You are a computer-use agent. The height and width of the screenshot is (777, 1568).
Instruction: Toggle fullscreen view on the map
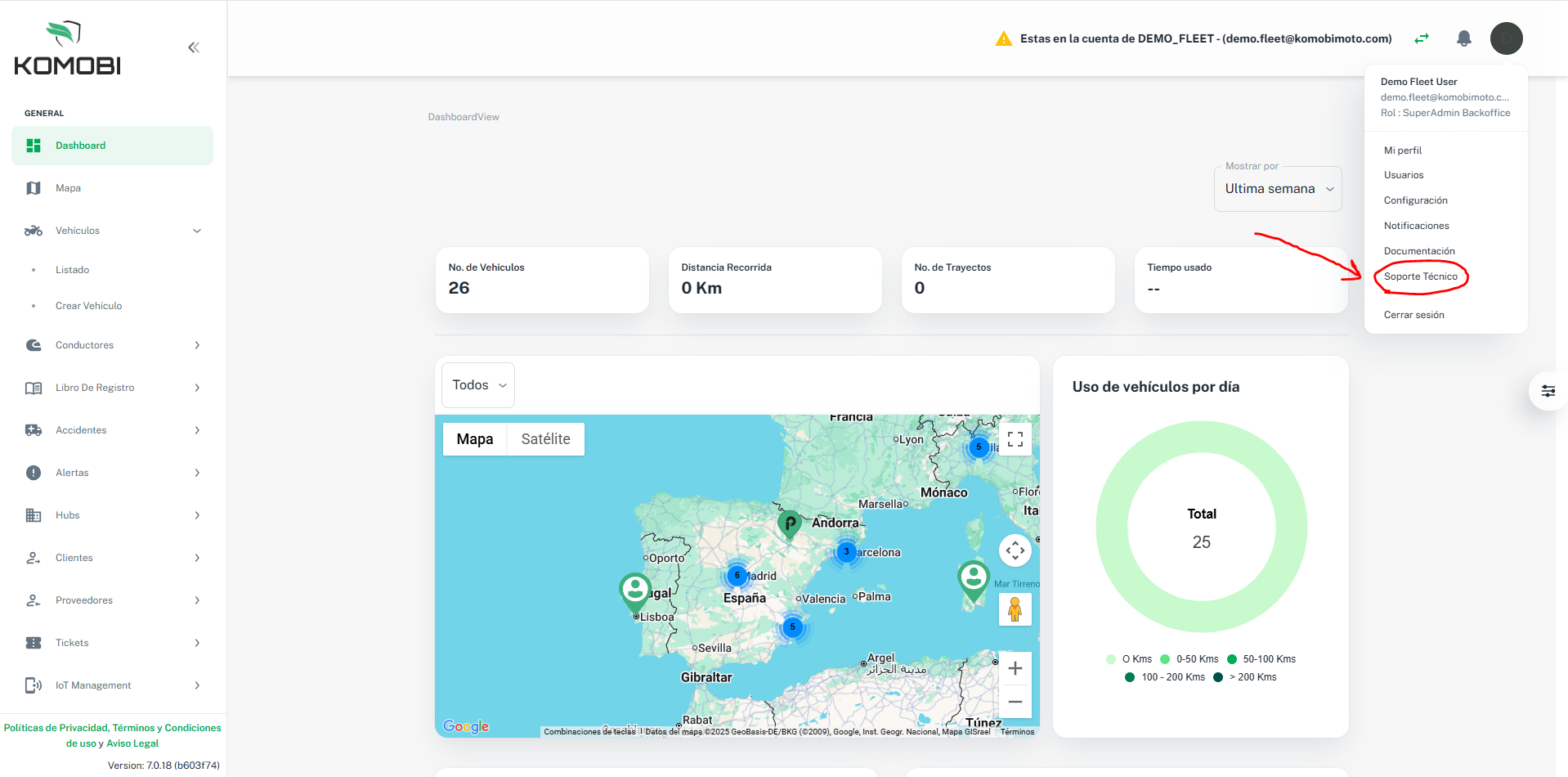pyautogui.click(x=1015, y=440)
